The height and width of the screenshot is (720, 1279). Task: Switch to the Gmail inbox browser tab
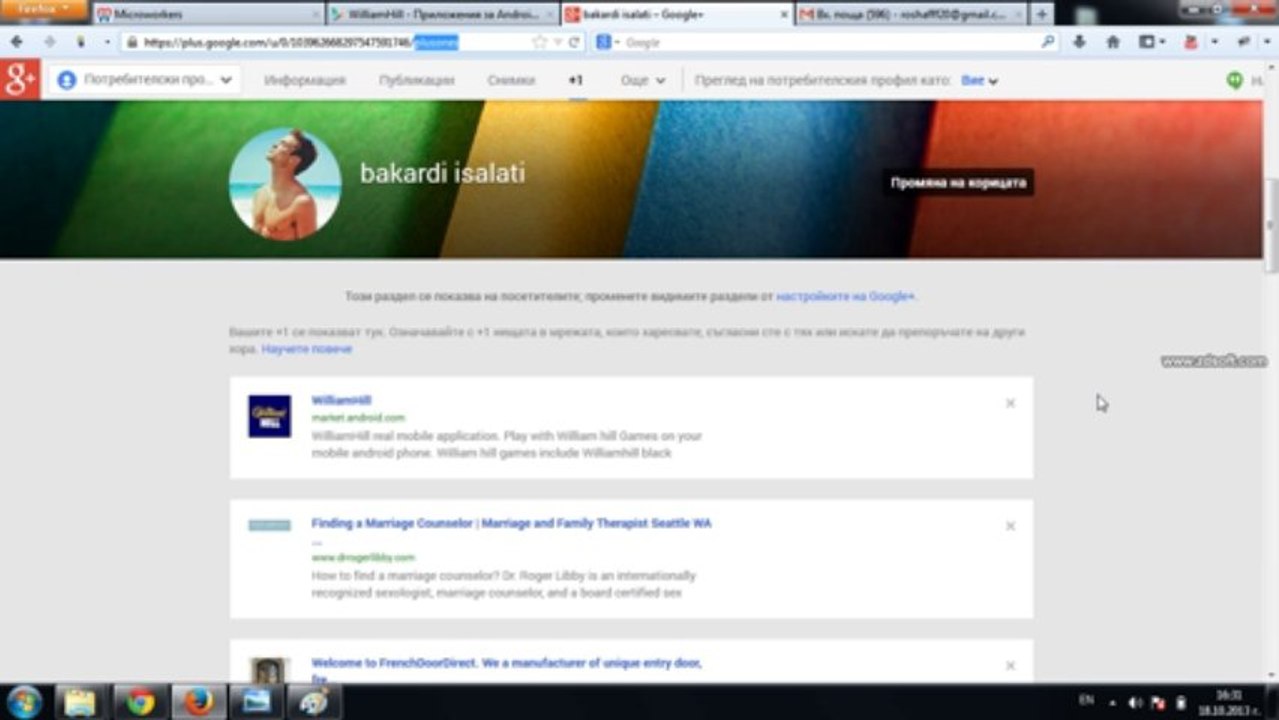(x=910, y=14)
